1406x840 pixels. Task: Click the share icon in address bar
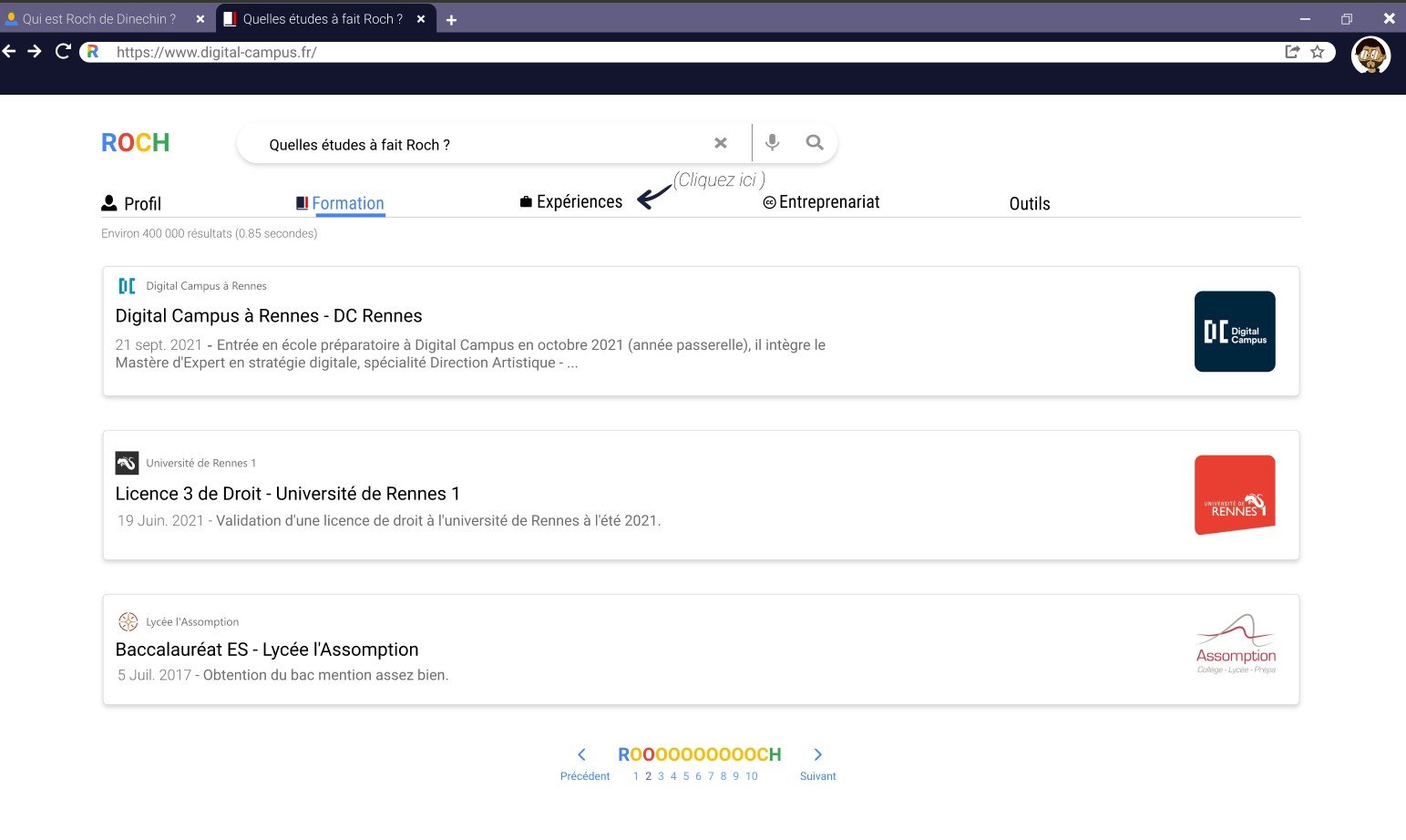point(1292,52)
